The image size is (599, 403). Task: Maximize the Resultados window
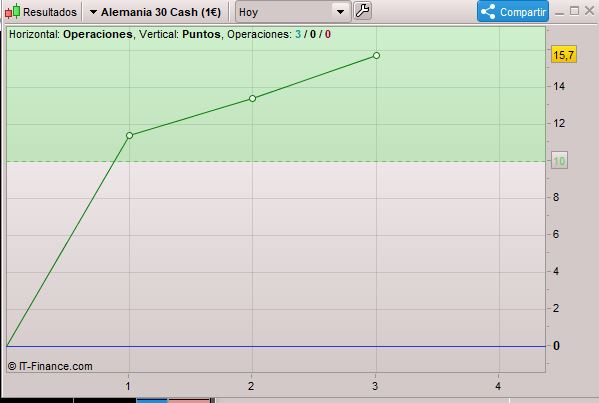pyautogui.click(x=574, y=11)
